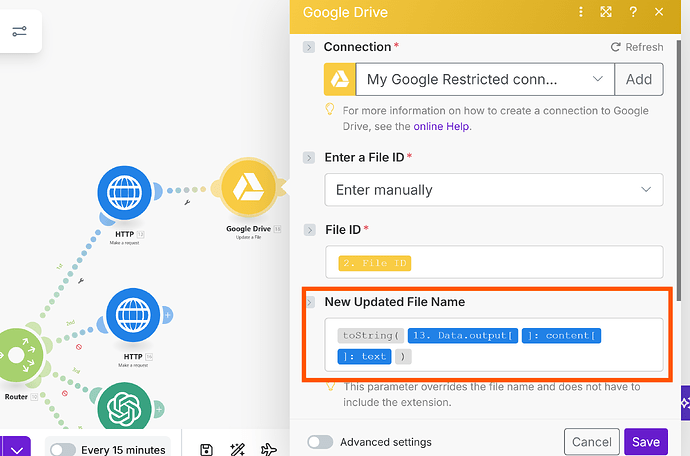
Task: Click the Google Drive logo beside connection
Action: 340,79
